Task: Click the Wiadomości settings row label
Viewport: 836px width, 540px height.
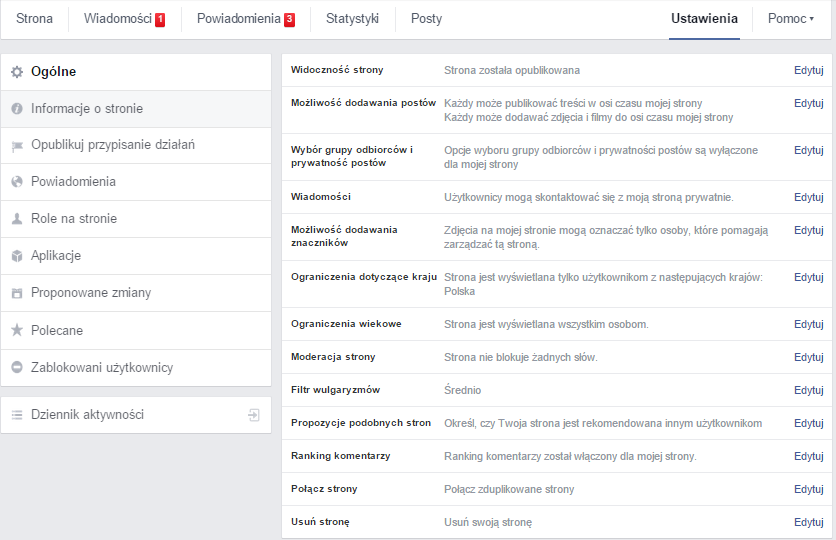Action: pyautogui.click(x=321, y=197)
